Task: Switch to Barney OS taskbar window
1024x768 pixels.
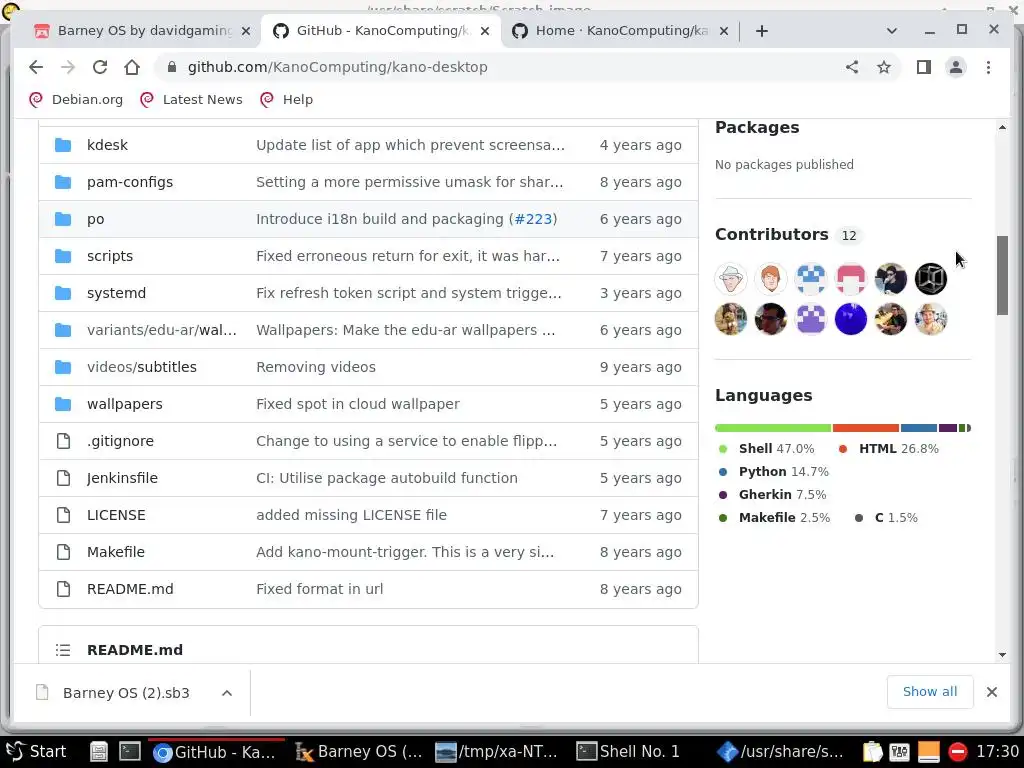Action: click(359, 752)
